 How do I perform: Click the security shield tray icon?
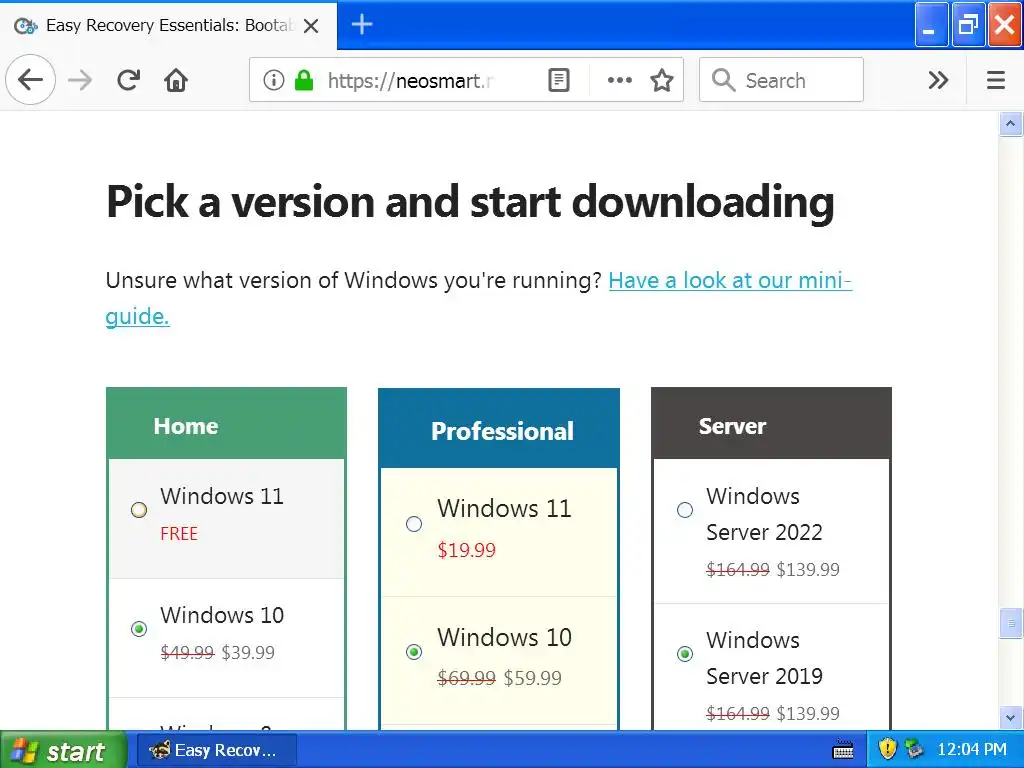click(x=887, y=748)
